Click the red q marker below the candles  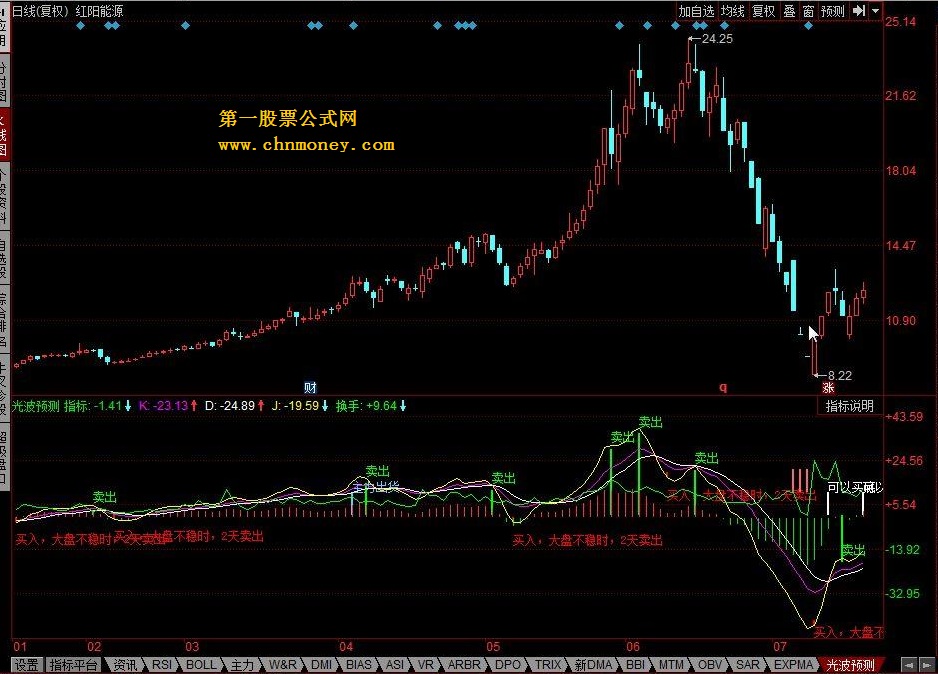coord(723,388)
